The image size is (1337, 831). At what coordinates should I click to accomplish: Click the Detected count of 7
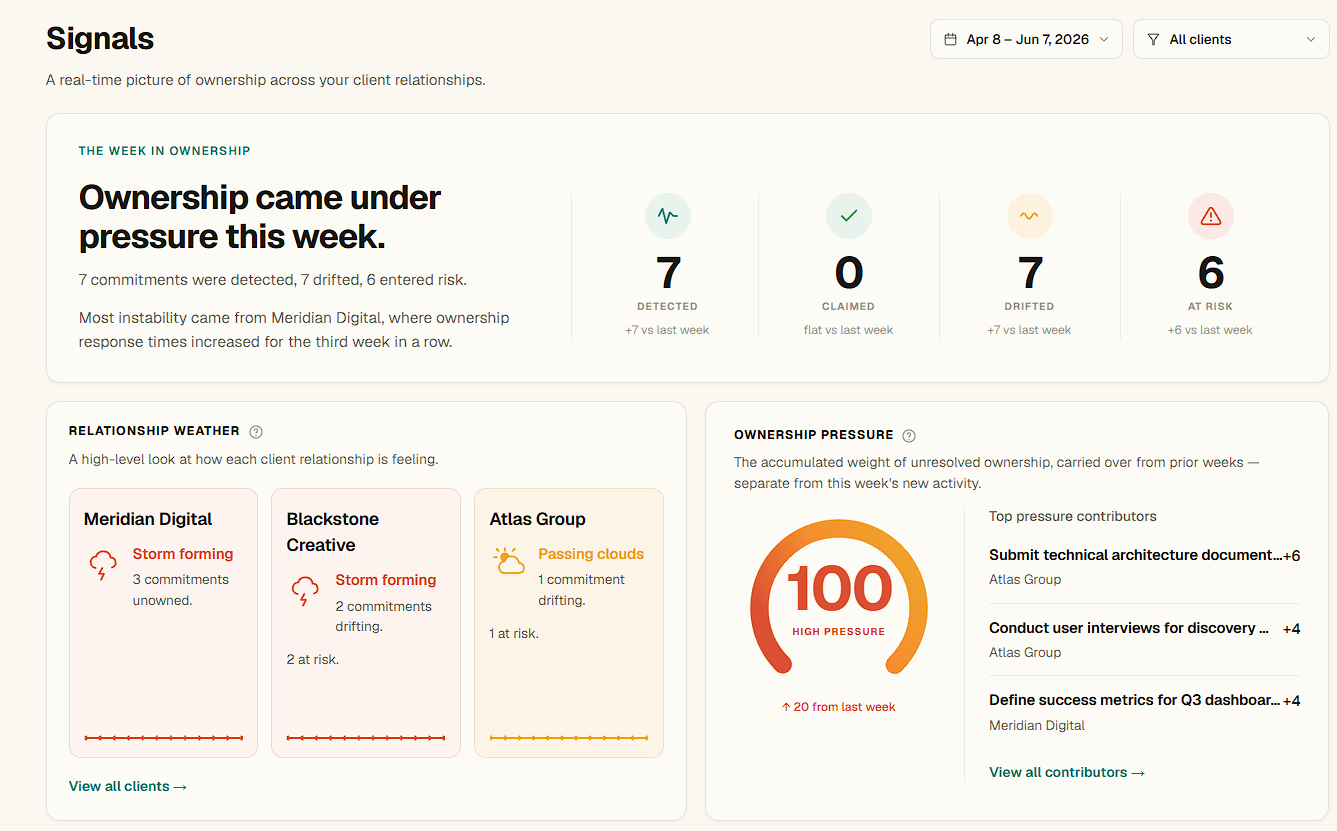[x=668, y=273]
